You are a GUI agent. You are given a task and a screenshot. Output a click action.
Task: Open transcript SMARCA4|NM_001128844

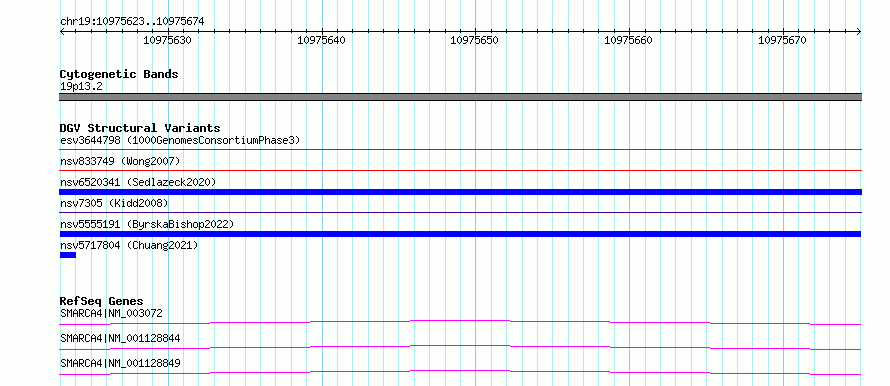click(120, 339)
